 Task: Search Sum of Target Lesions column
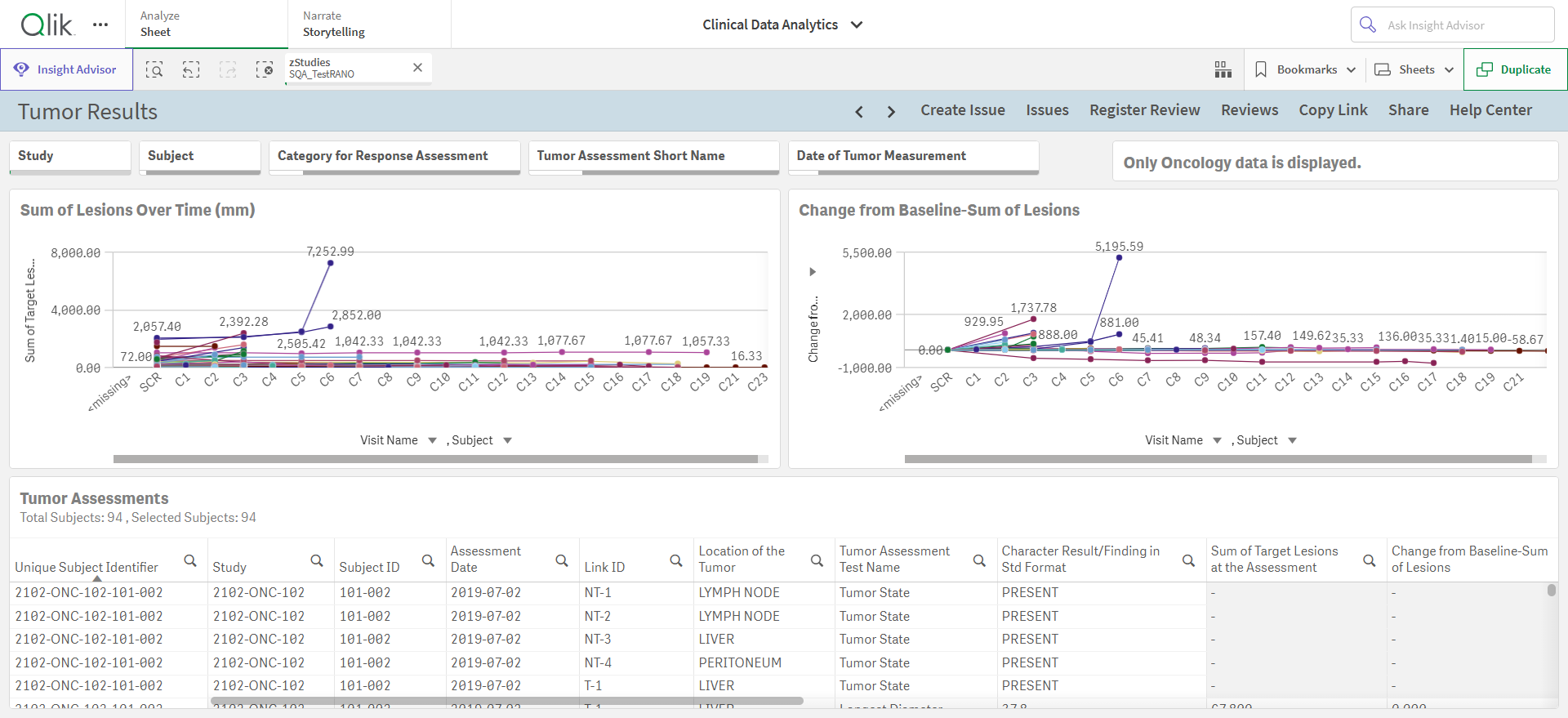(x=1370, y=560)
